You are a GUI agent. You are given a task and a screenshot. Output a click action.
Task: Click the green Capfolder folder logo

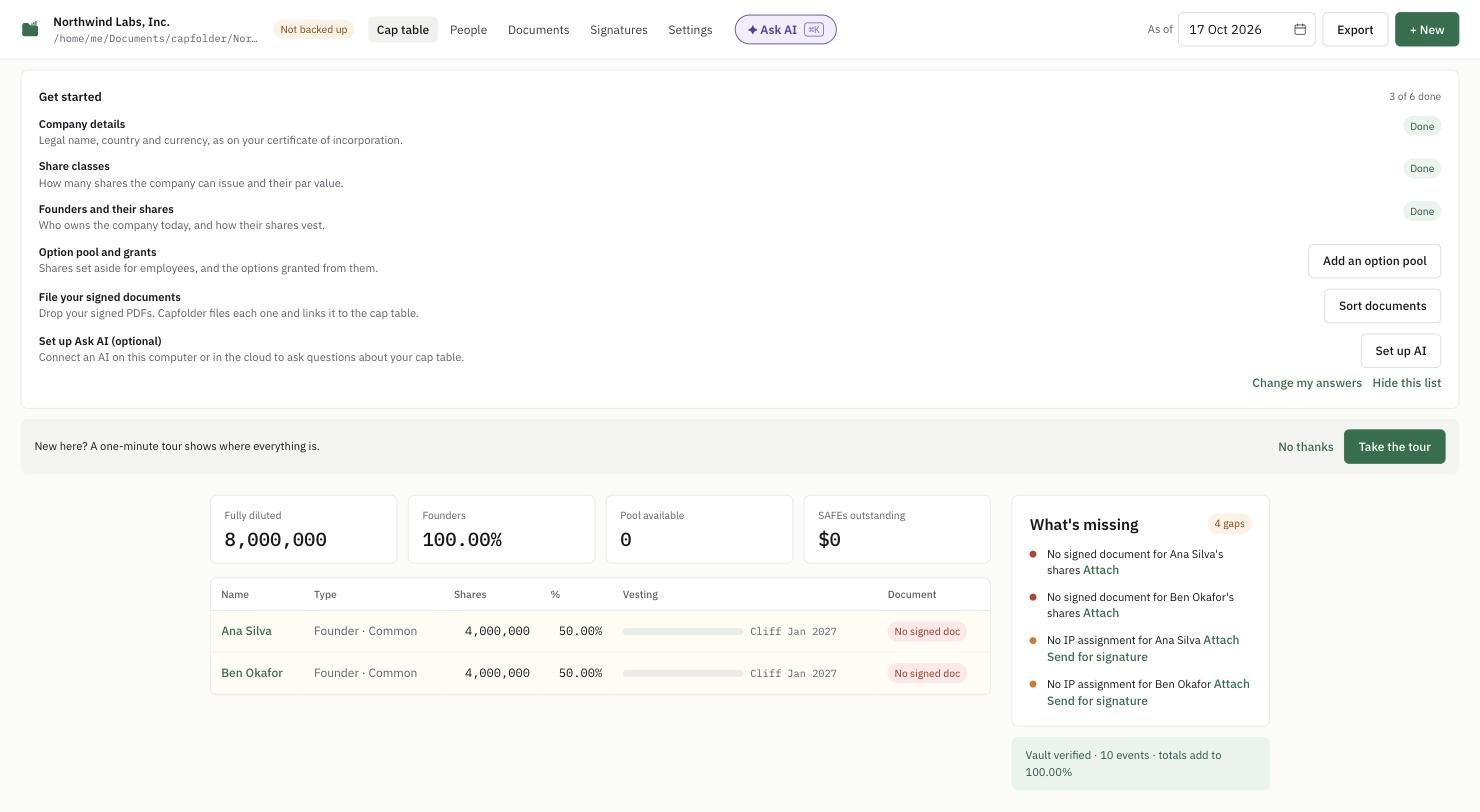(30, 29)
